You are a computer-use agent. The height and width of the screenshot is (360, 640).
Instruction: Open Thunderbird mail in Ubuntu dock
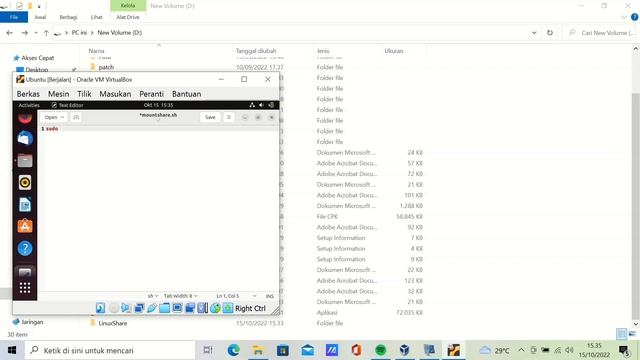tap(25, 138)
